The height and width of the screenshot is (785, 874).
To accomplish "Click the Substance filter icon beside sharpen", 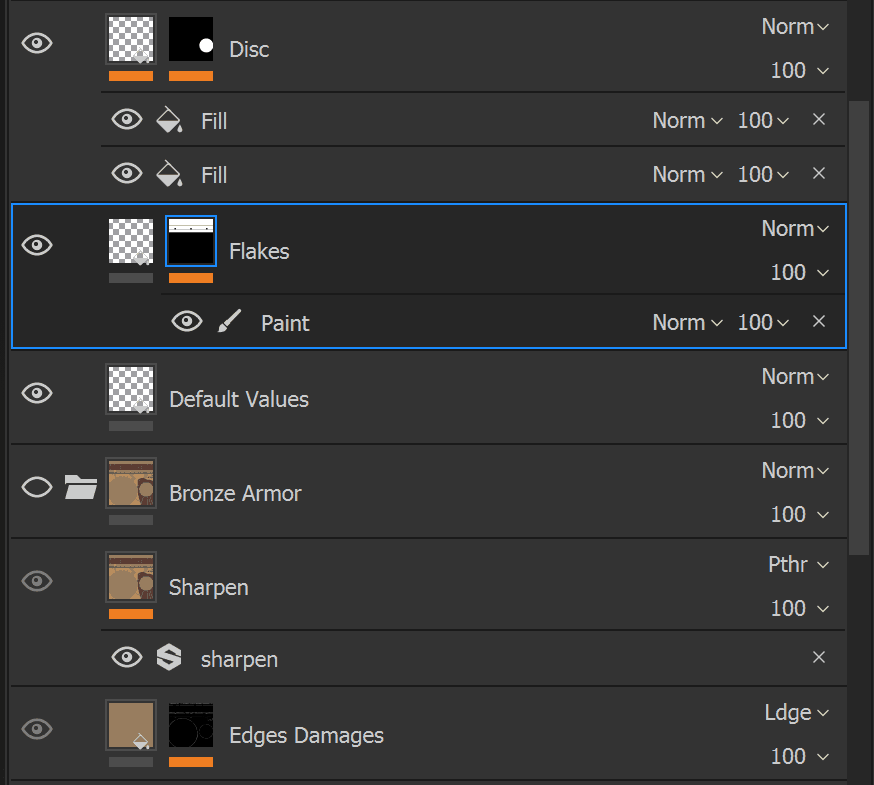I will coord(169,657).
